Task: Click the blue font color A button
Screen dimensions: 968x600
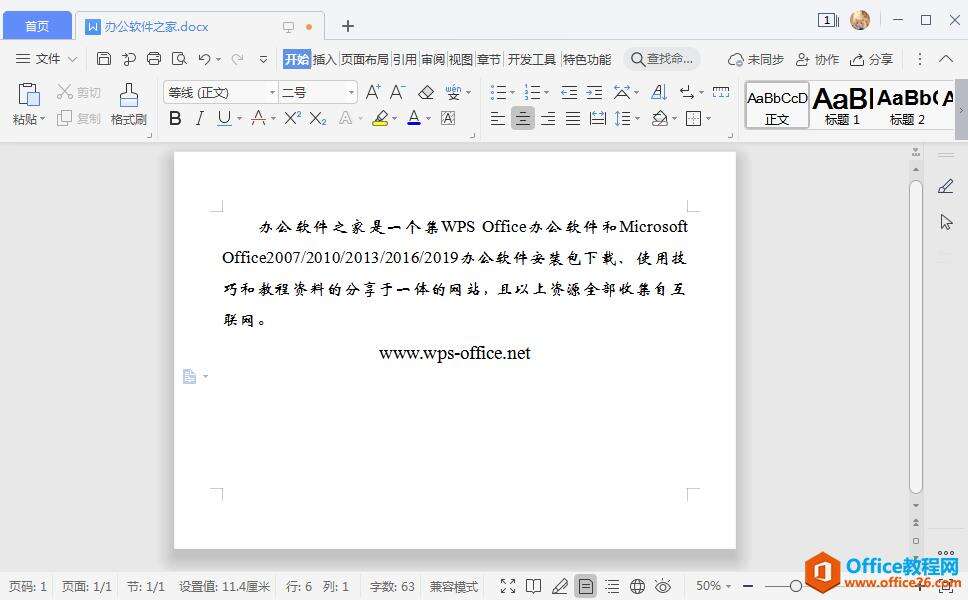Action: pos(414,118)
